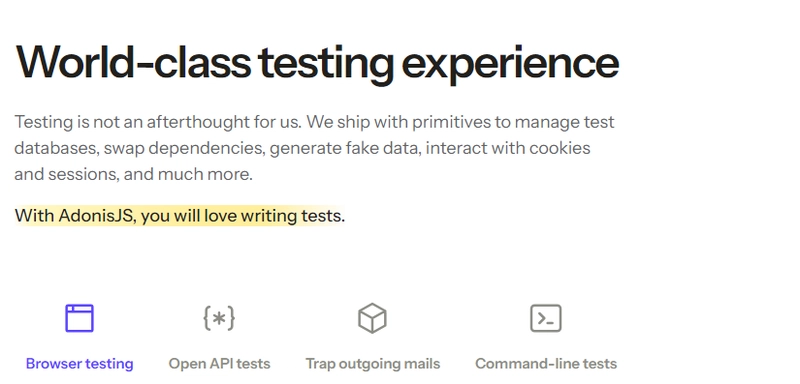Click the phrase "primitives to manage test"
The height and width of the screenshot is (384, 800).
click(x=513, y=122)
